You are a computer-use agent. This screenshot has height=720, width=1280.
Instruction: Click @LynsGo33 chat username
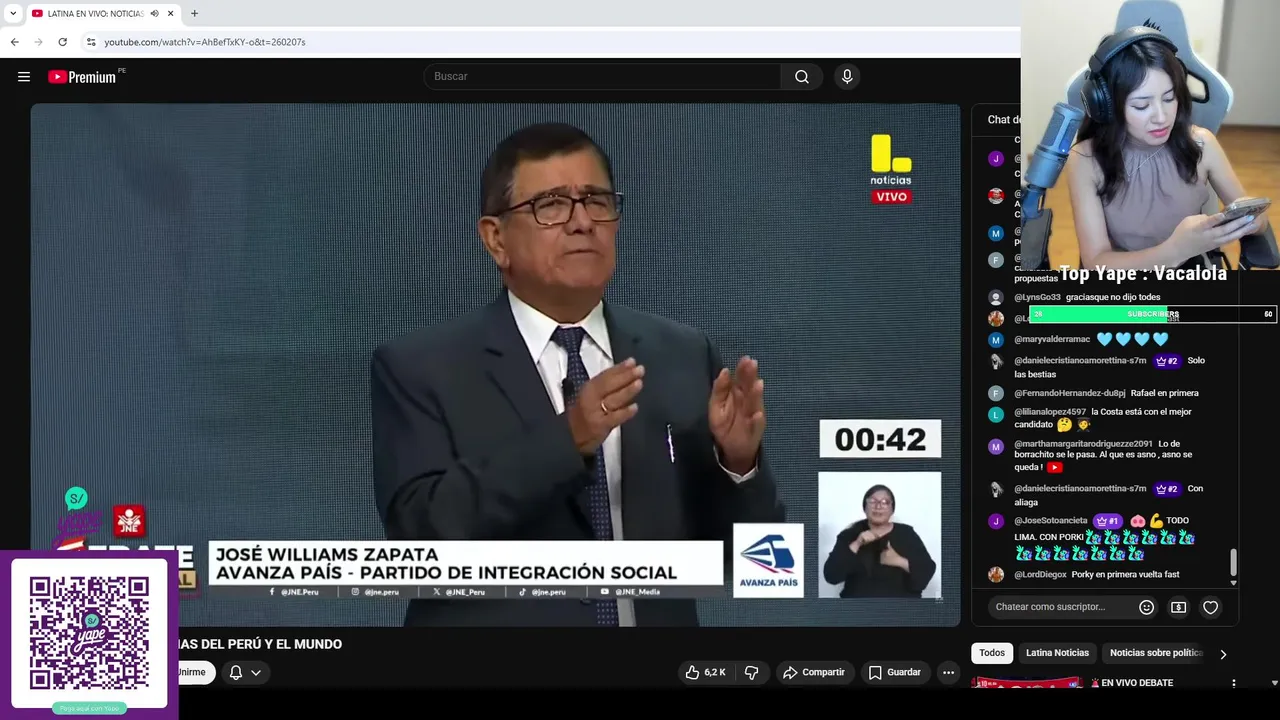coord(1037,298)
